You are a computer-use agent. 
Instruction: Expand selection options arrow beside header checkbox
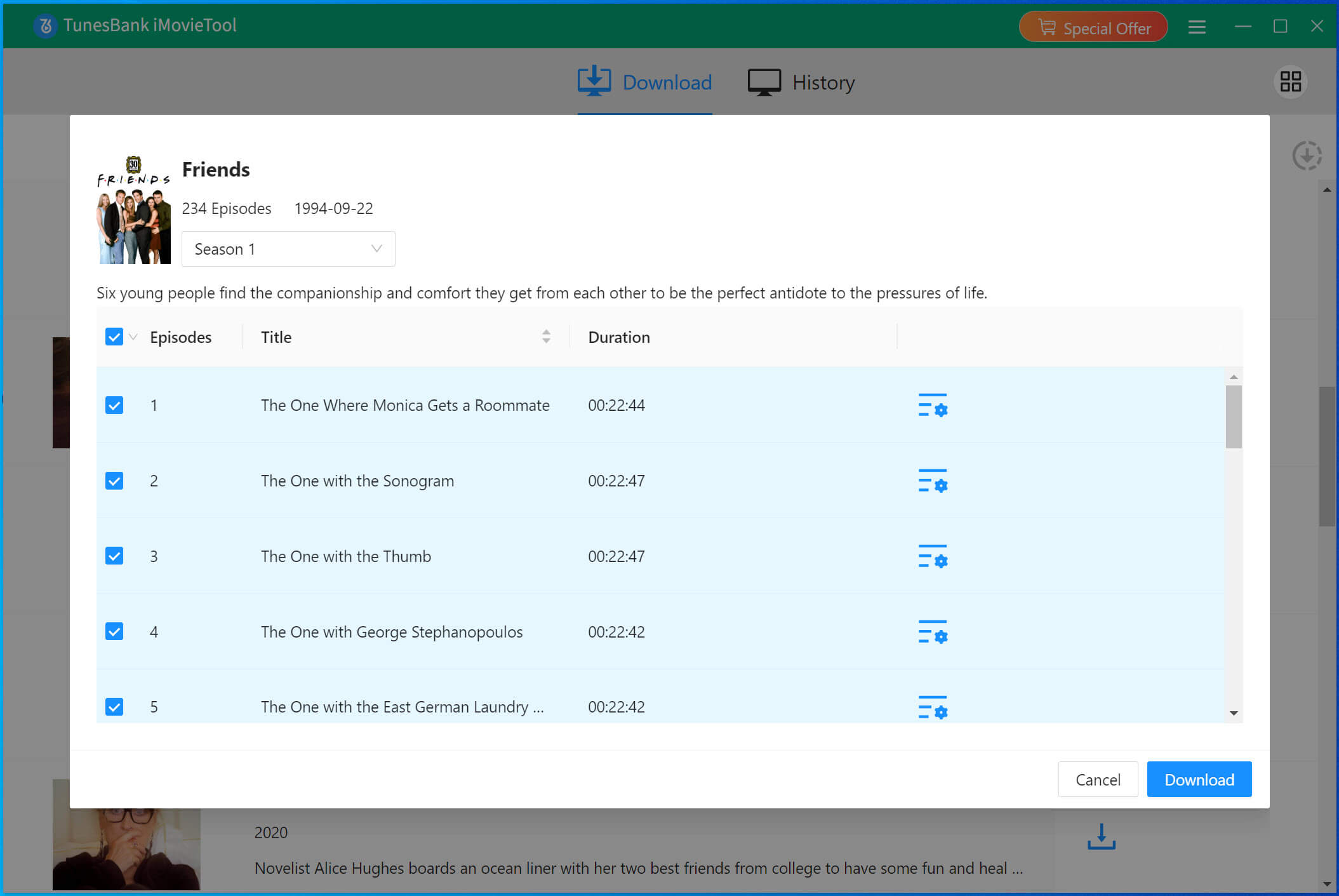point(133,337)
